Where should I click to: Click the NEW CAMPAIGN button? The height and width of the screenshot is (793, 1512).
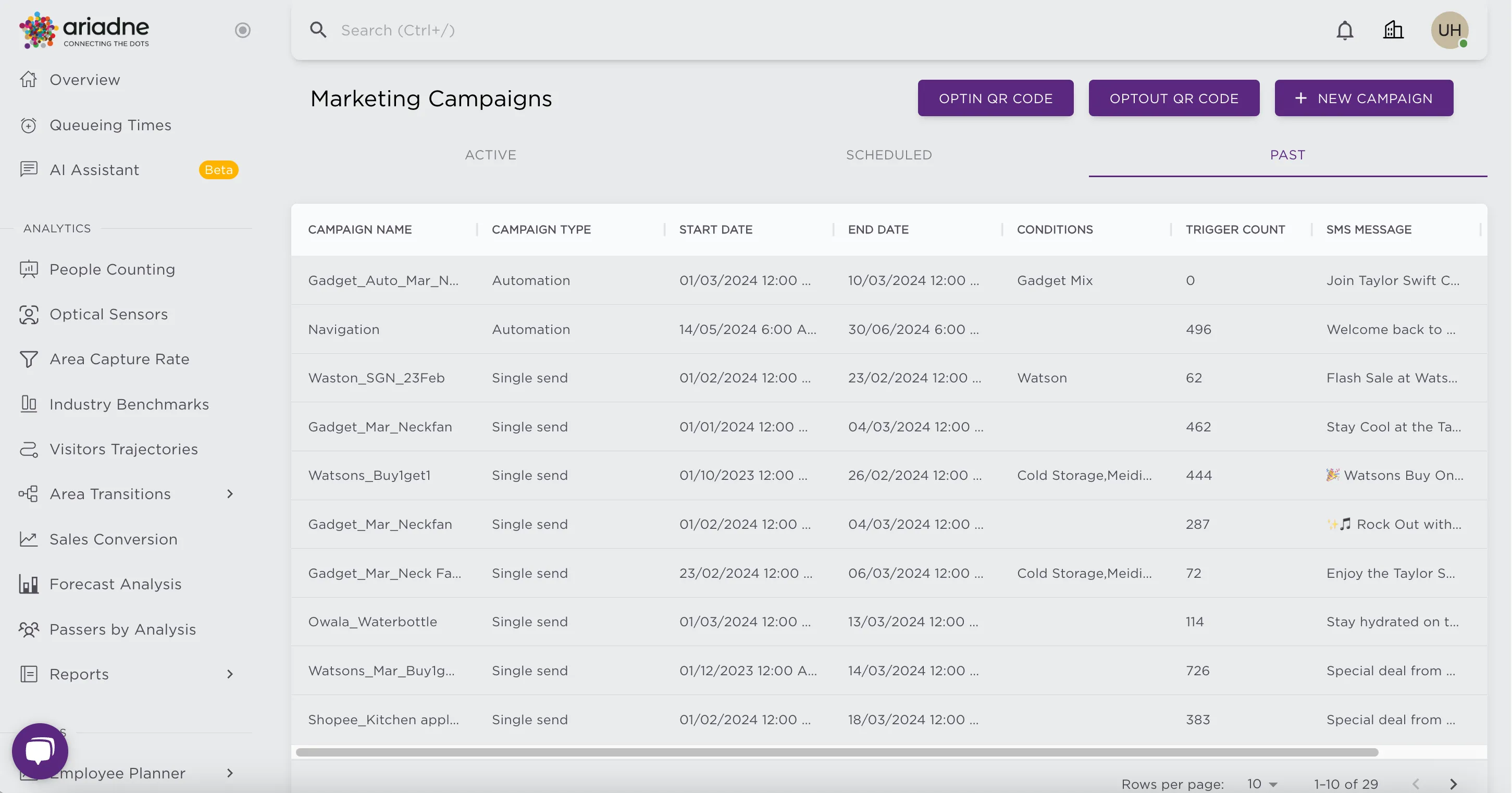[x=1364, y=98]
